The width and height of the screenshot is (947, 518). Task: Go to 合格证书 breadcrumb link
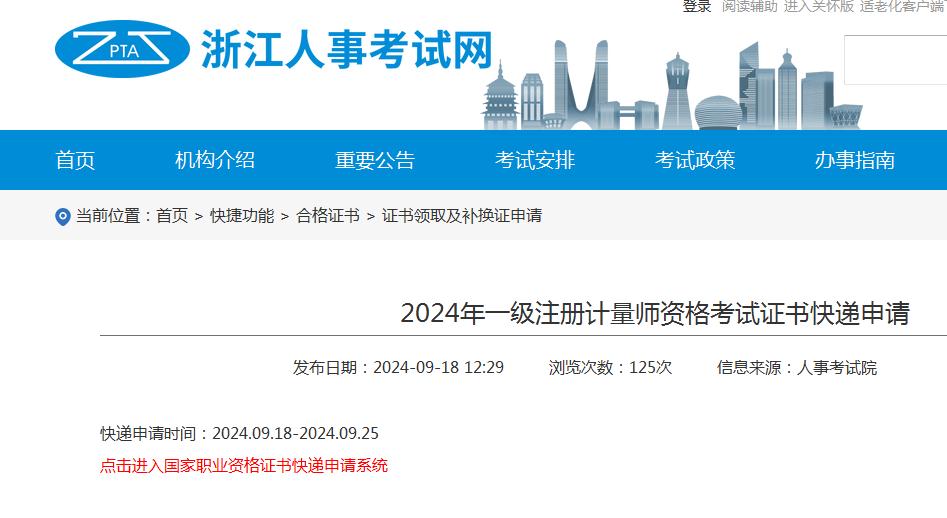[x=328, y=216]
